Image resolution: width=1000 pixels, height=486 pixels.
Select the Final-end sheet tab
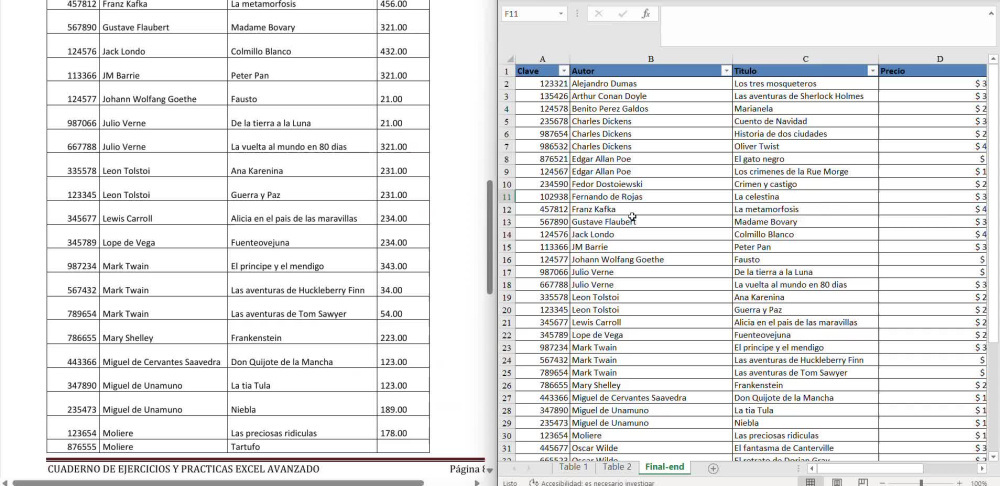click(x=665, y=467)
